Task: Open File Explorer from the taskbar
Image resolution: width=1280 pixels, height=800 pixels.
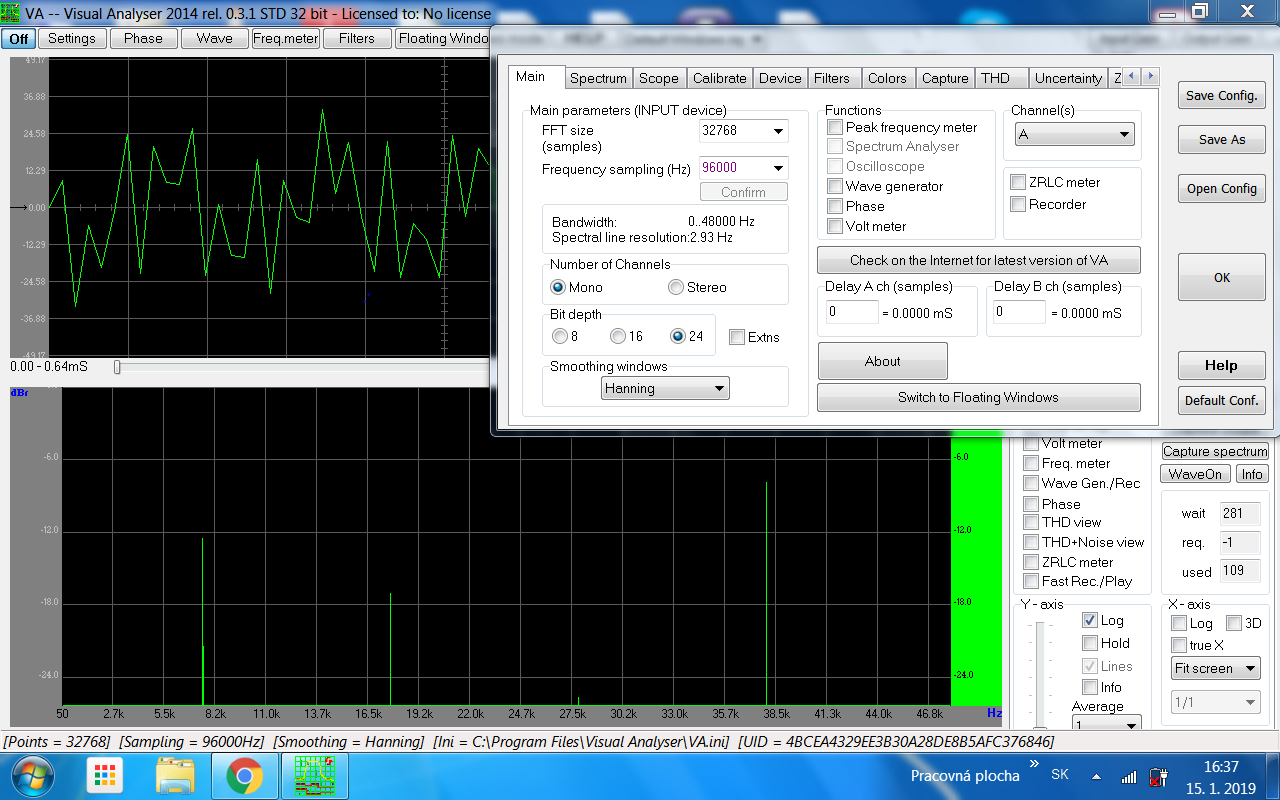Action: 176,776
